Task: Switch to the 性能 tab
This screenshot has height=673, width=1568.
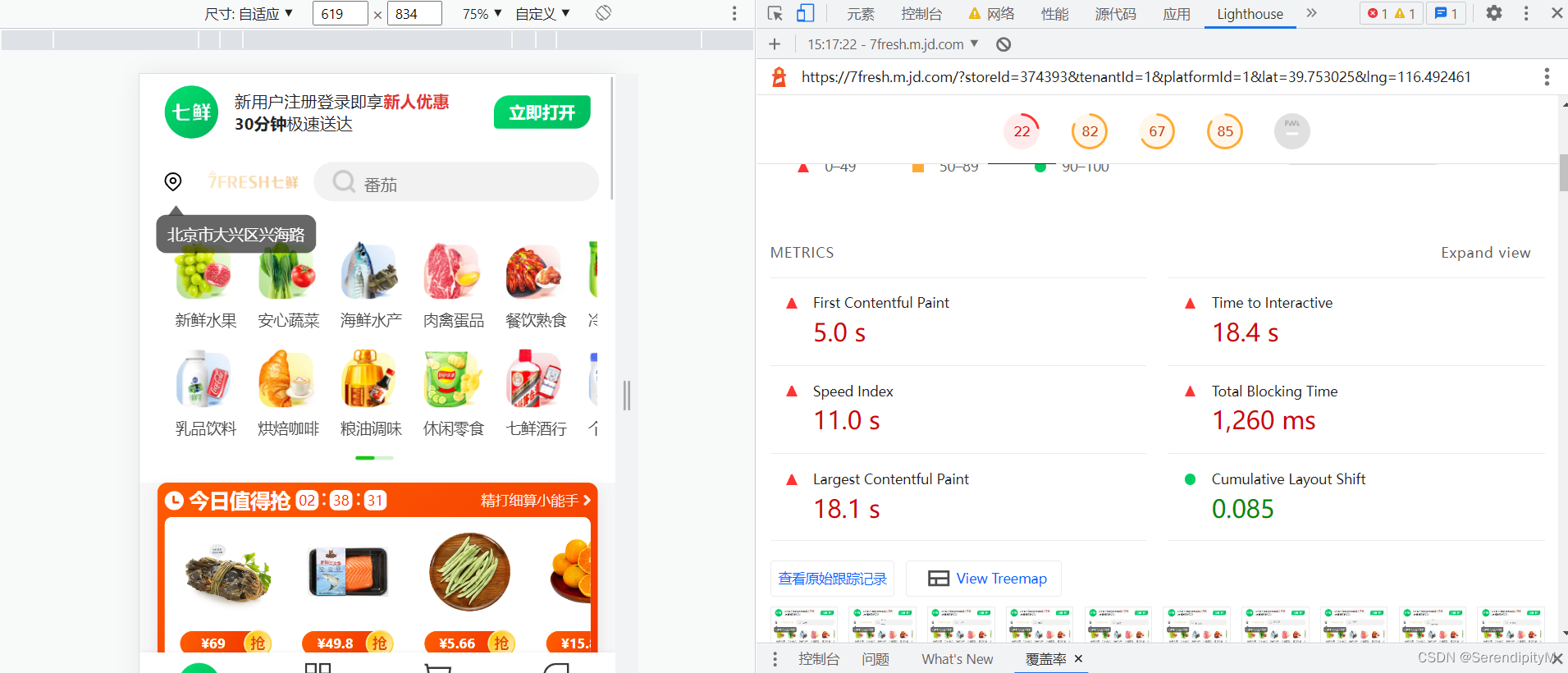Action: tap(1054, 14)
